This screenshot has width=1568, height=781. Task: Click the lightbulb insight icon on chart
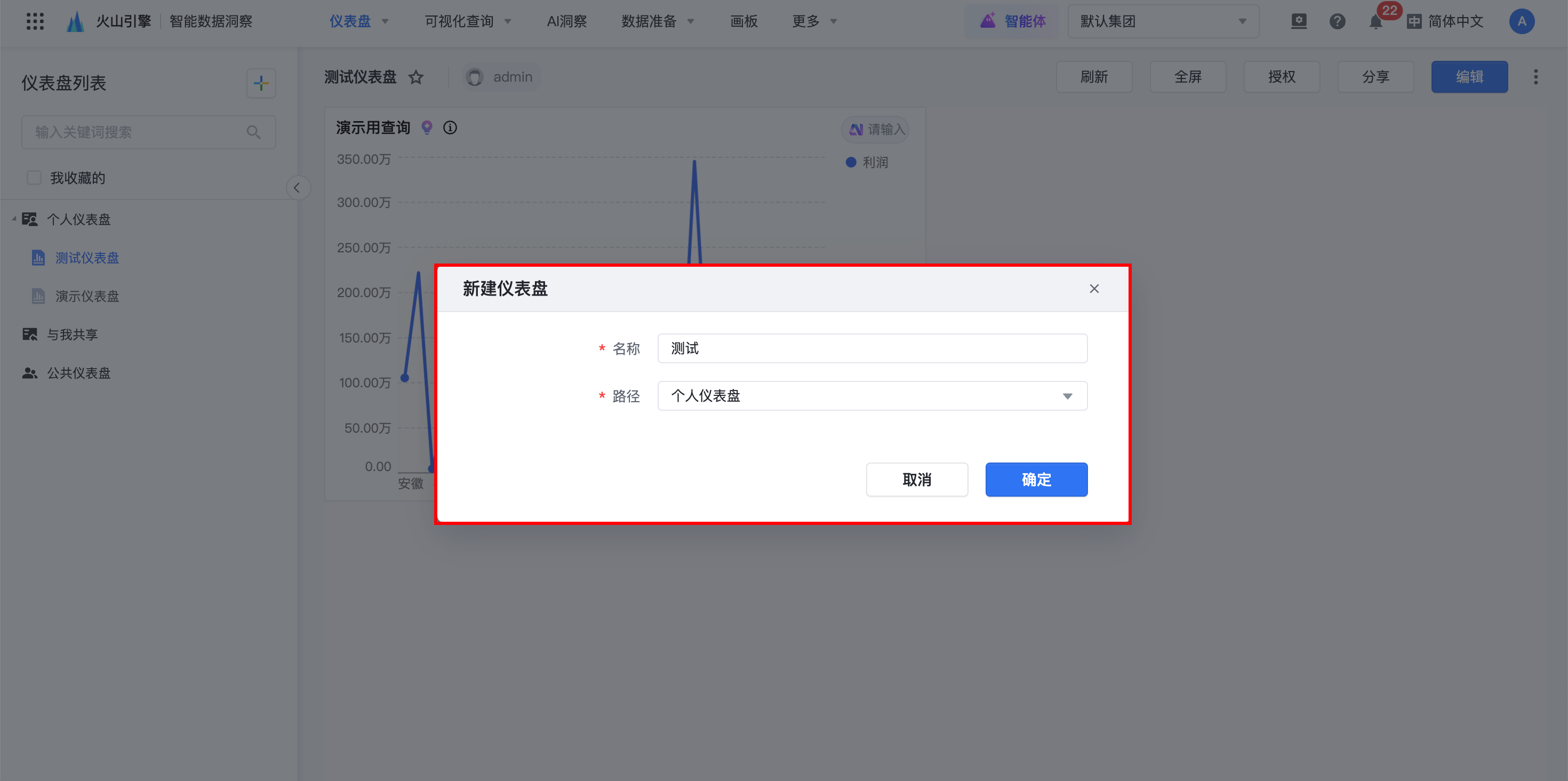(427, 128)
